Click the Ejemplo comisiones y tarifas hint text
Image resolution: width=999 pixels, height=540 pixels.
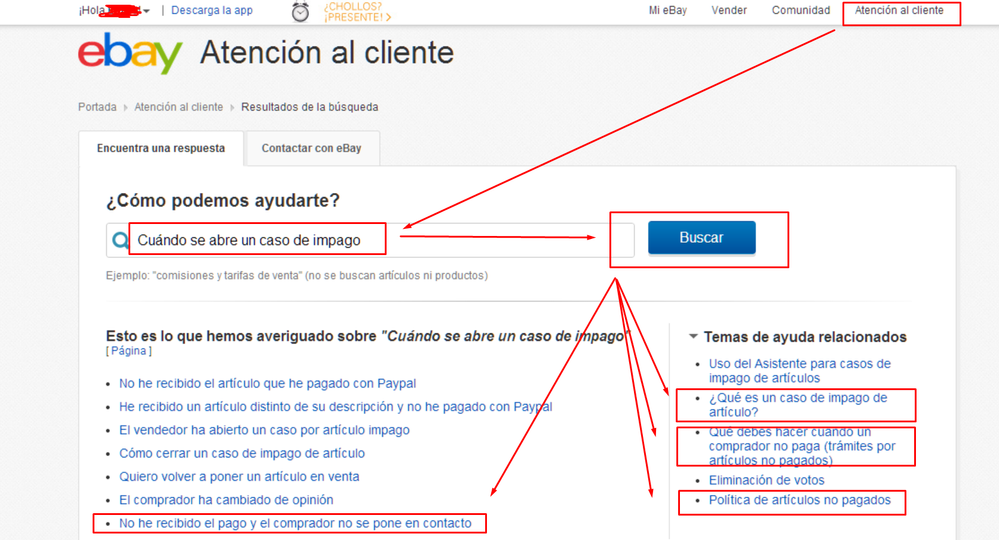point(297,276)
